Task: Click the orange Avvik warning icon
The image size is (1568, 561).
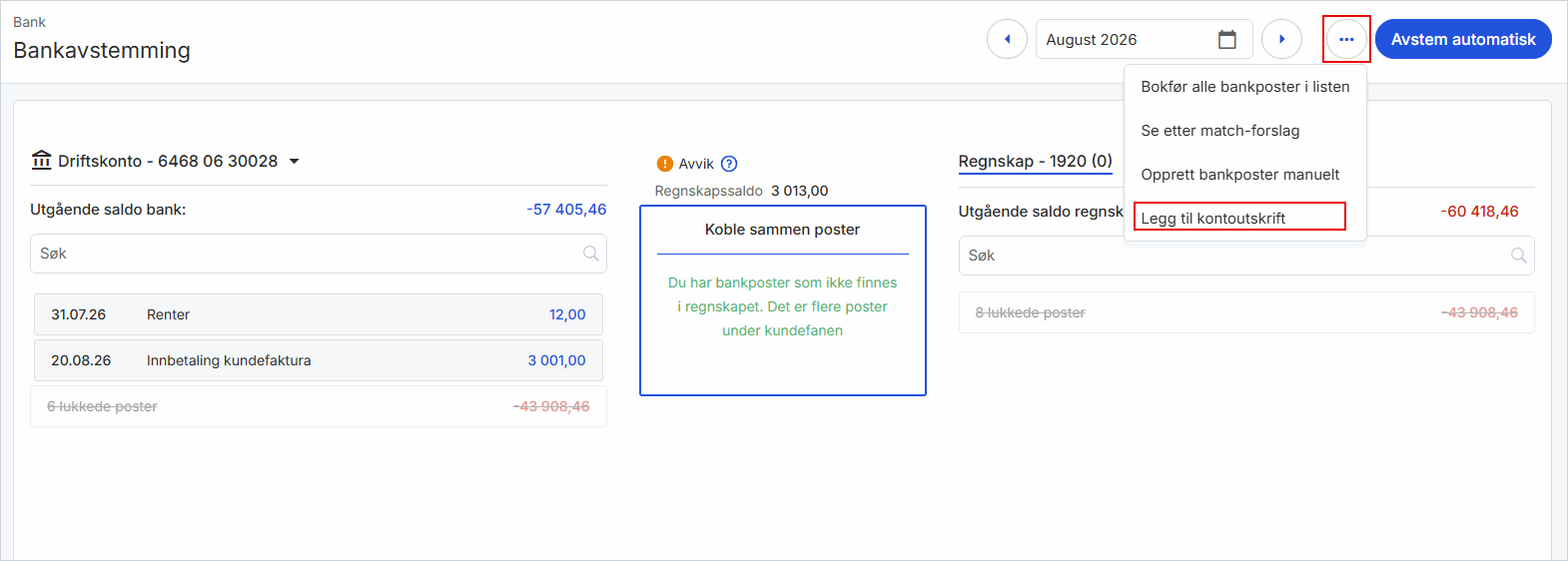Action: 665,164
